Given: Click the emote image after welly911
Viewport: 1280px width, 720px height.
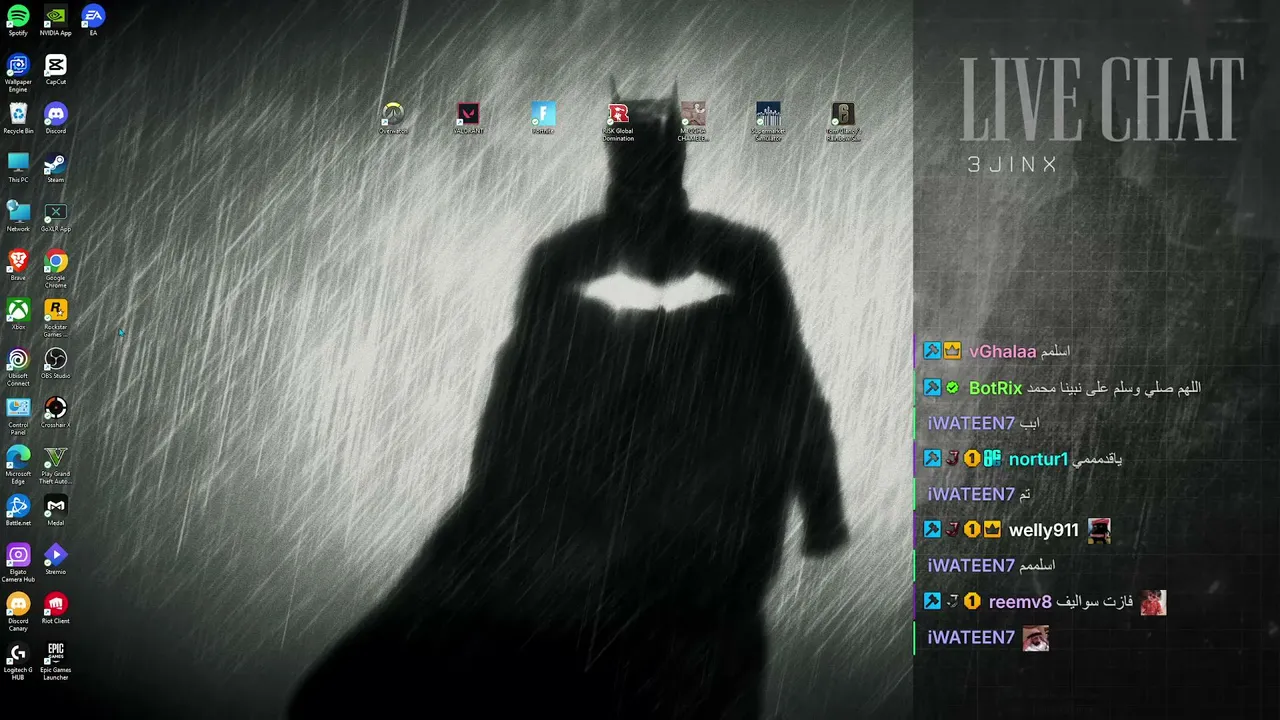Looking at the screenshot, I should click(1099, 530).
